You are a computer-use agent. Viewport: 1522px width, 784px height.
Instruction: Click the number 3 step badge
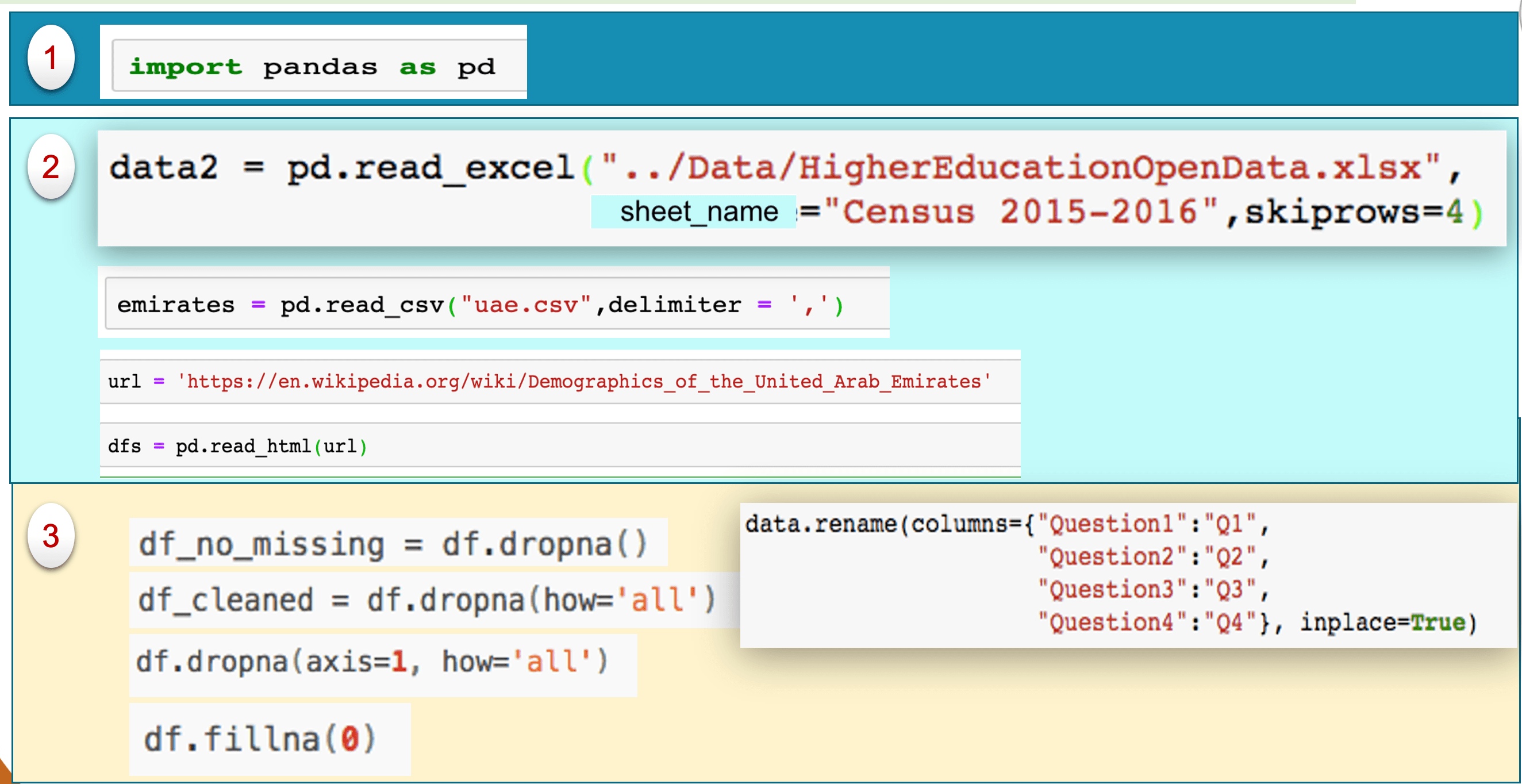51,536
